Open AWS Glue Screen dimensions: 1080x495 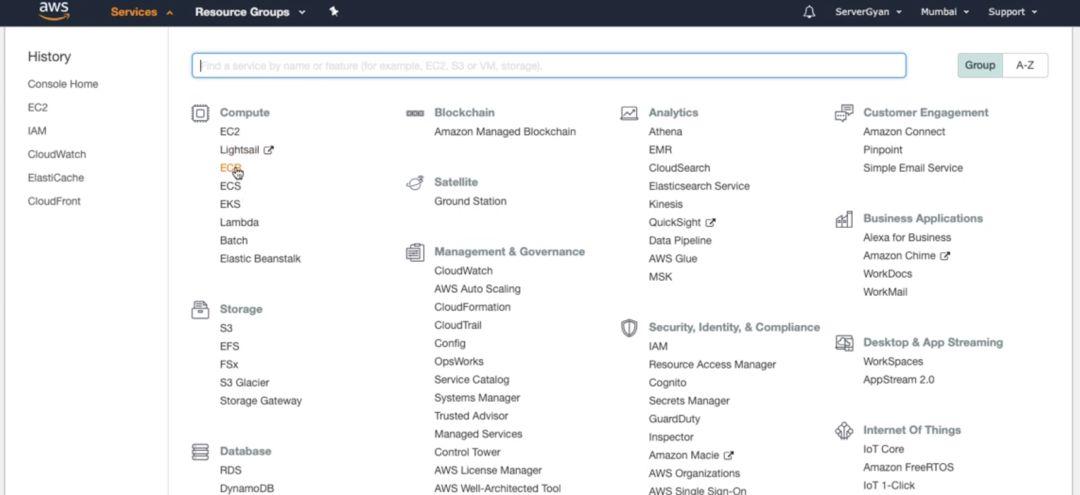(x=673, y=259)
